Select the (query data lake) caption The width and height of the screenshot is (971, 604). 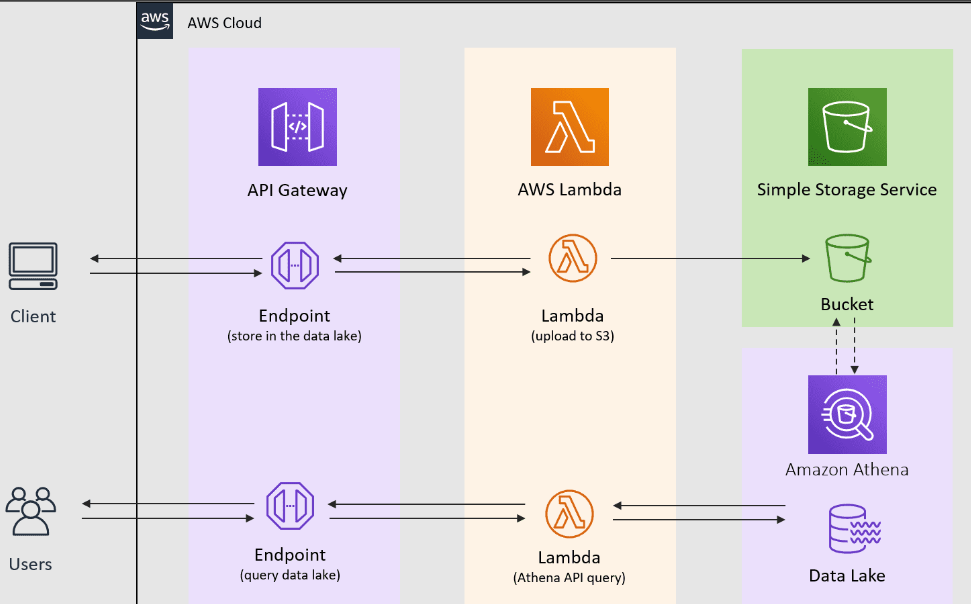click(x=290, y=575)
